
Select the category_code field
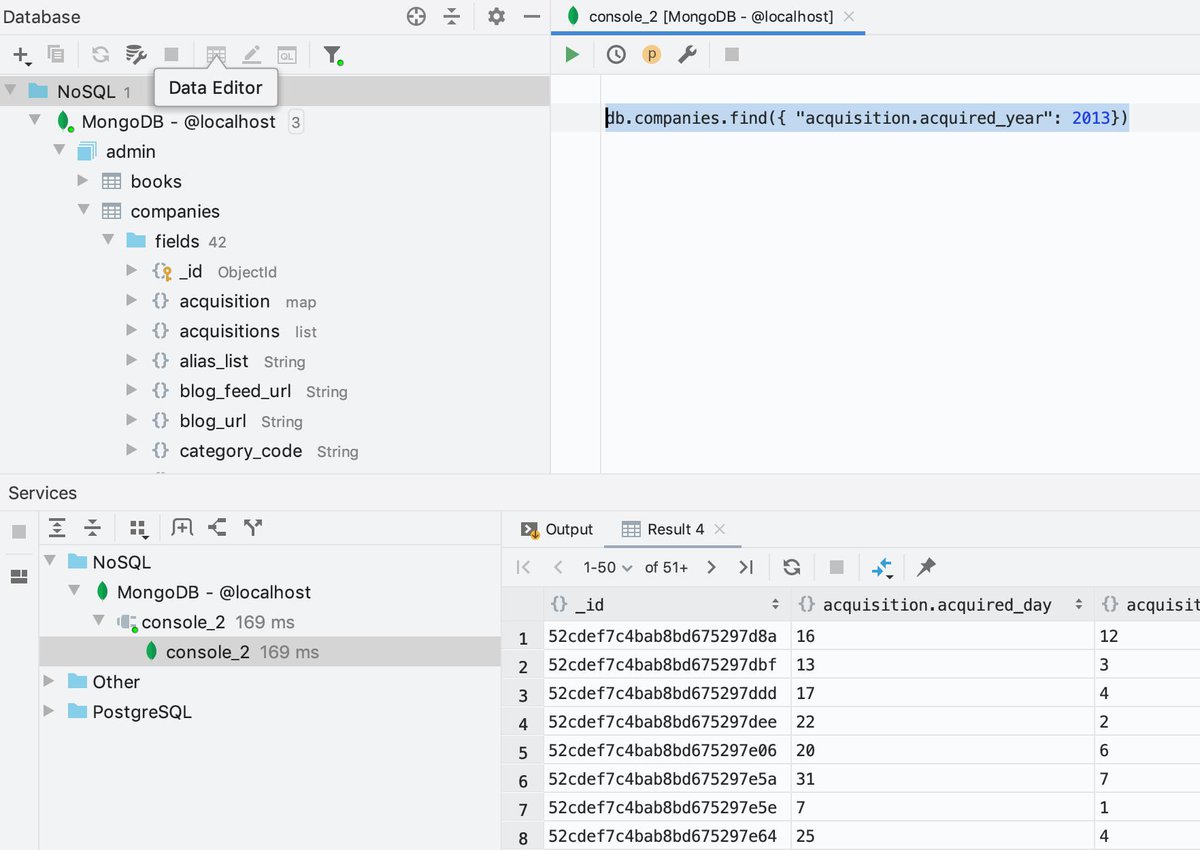click(241, 451)
